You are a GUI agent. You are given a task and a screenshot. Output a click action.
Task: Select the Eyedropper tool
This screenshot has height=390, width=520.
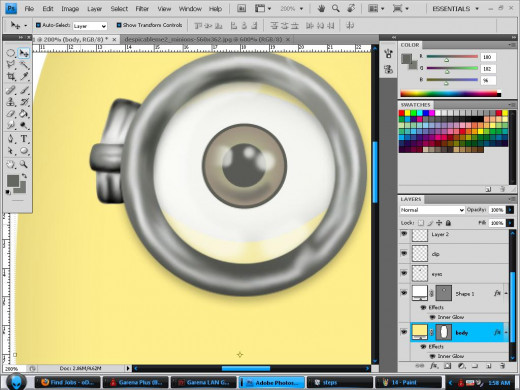(24, 76)
